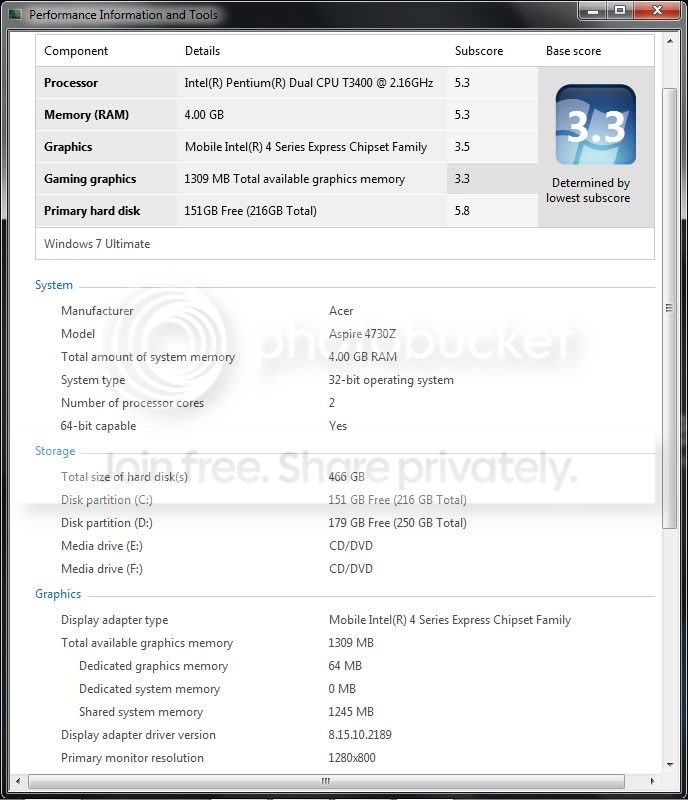
Task: Click the Gaming graphics row label
Action: (x=90, y=179)
